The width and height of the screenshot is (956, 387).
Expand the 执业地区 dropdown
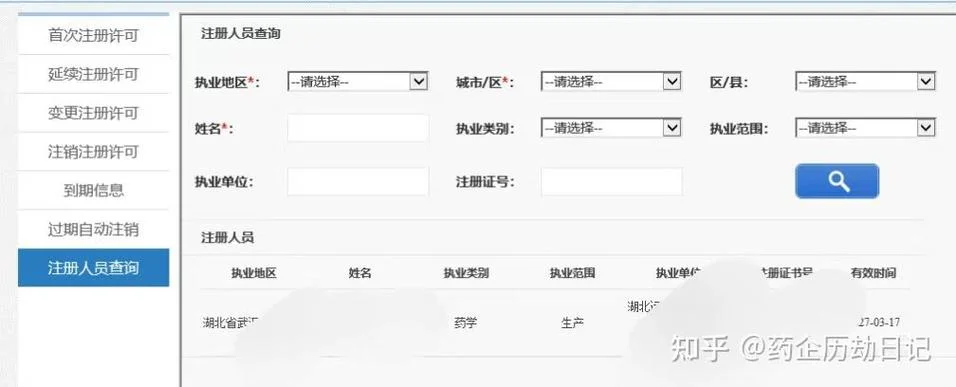pos(357,81)
